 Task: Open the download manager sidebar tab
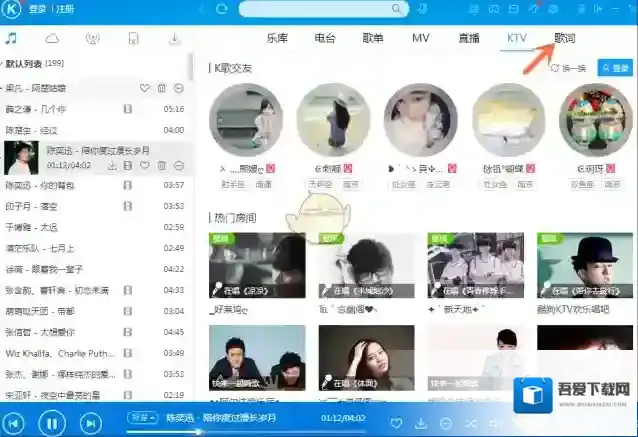coord(174,39)
